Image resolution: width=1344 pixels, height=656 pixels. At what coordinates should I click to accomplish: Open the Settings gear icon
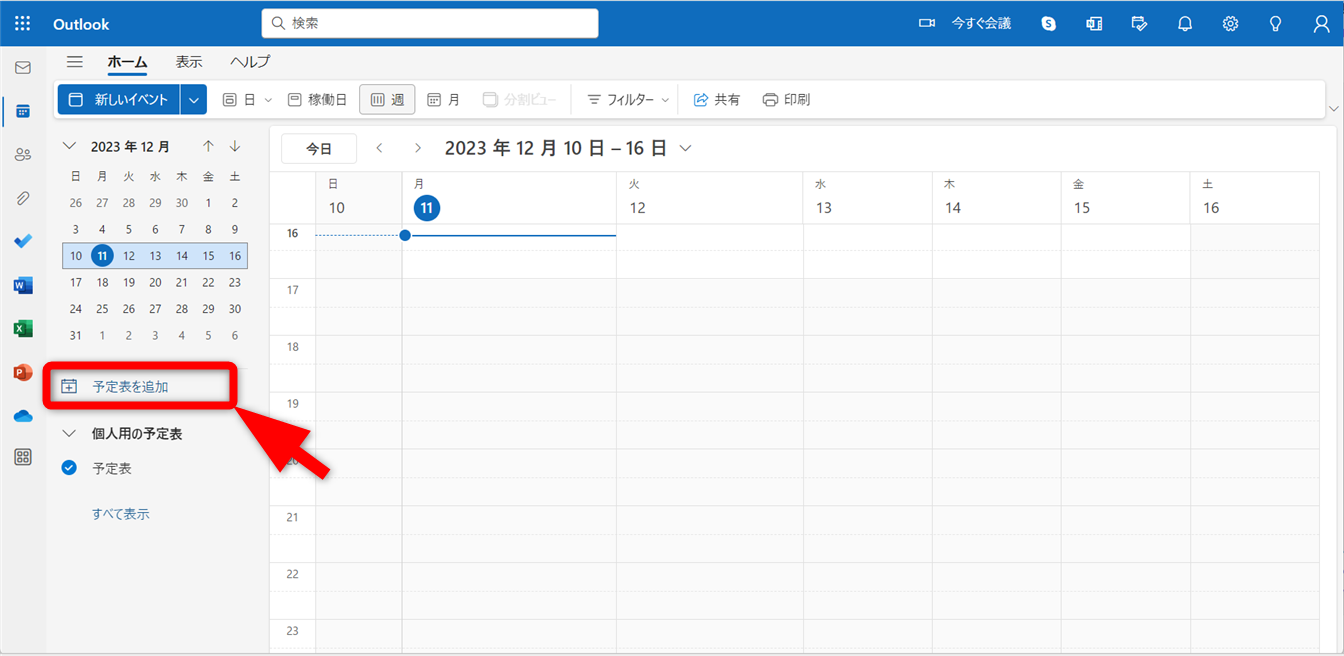1230,24
